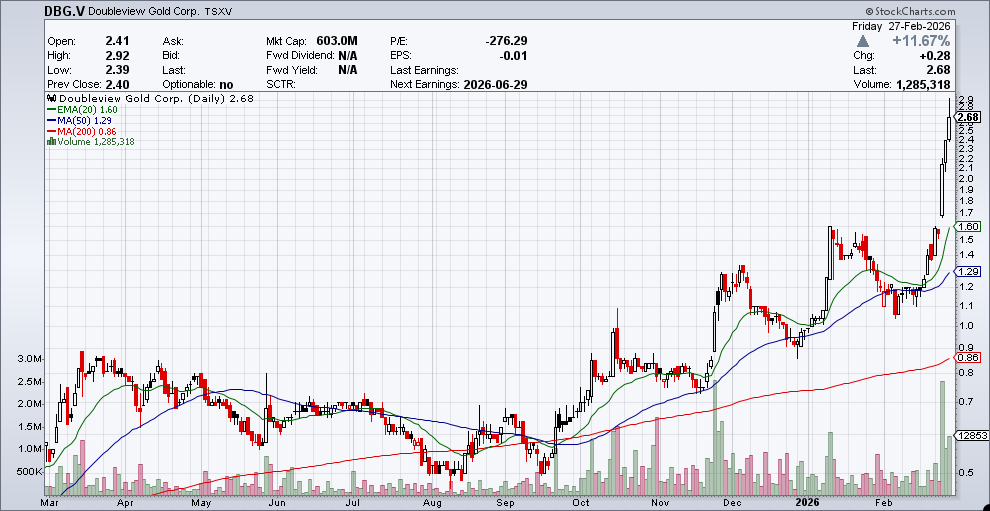Click the candlestick icon in the chart legend
Viewport: 990px width, 511px height.
[x=51, y=99]
